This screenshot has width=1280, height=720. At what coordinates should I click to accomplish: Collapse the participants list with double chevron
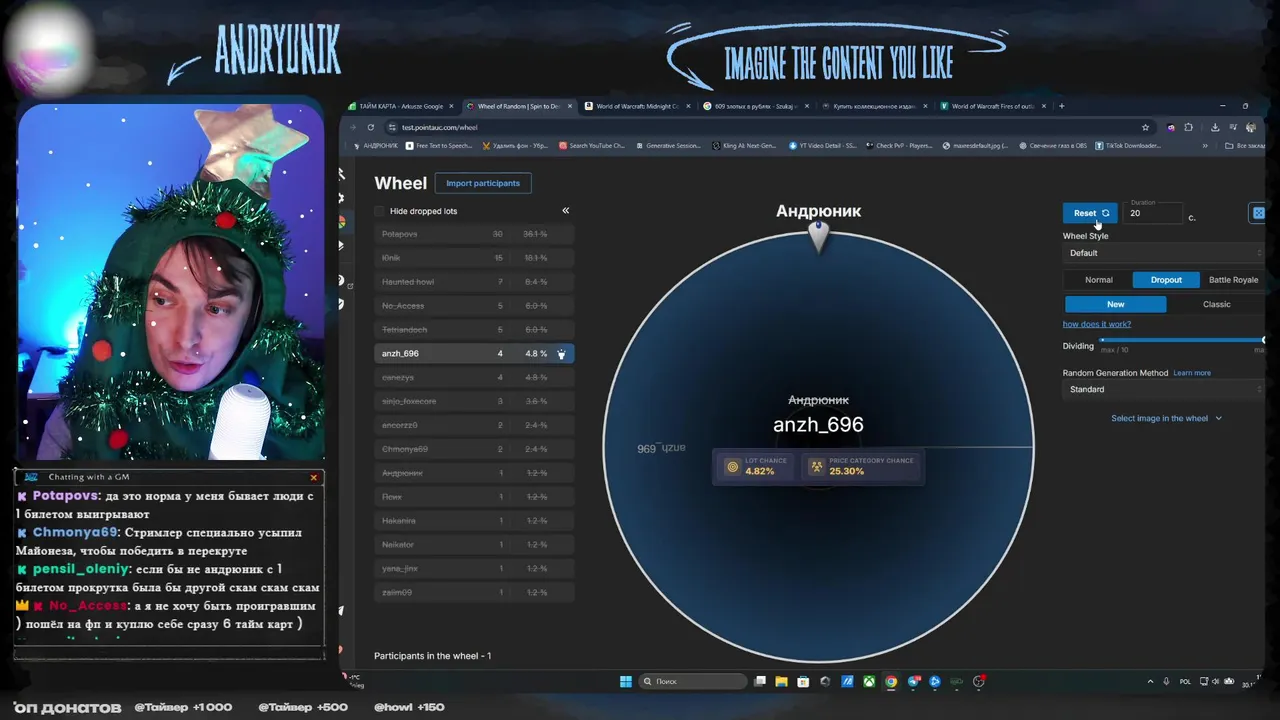565,211
